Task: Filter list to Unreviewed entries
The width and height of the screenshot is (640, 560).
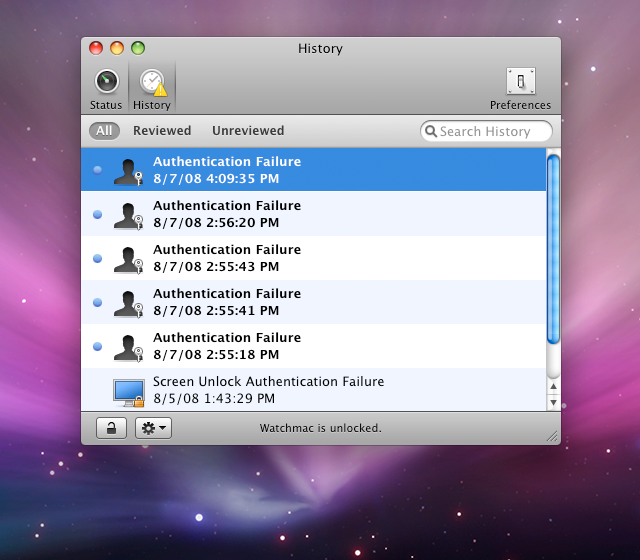Action: [248, 131]
